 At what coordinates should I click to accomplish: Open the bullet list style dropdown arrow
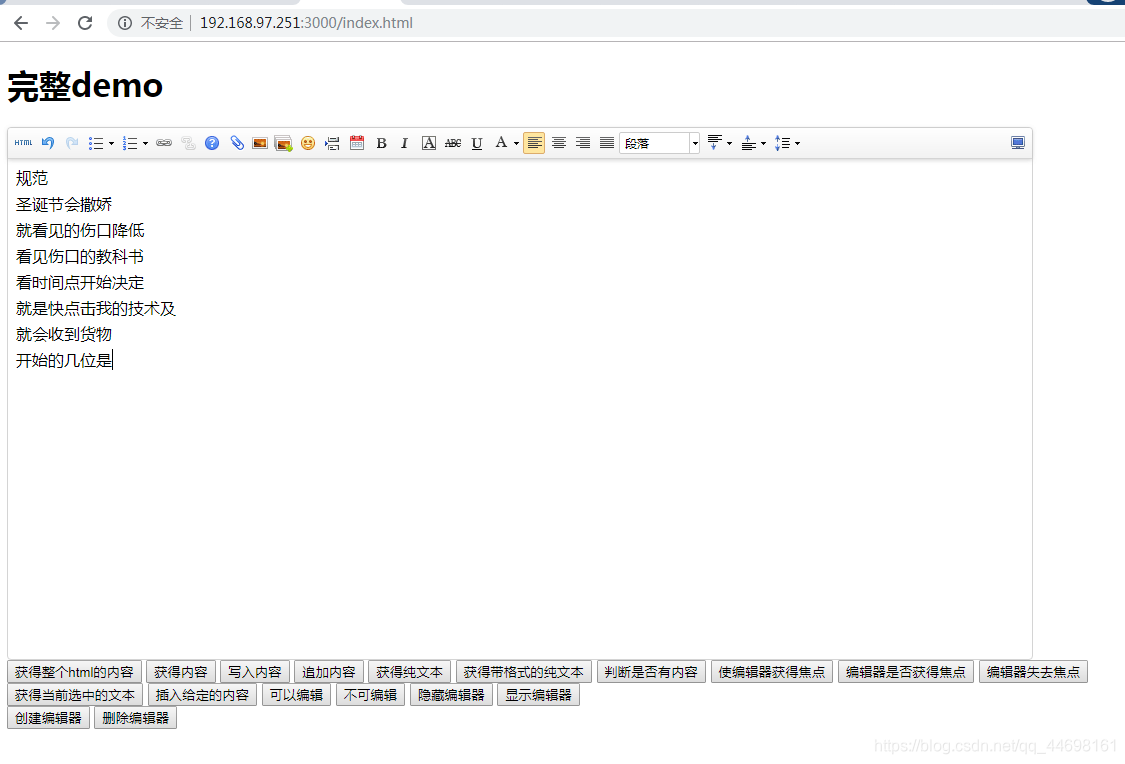point(111,143)
